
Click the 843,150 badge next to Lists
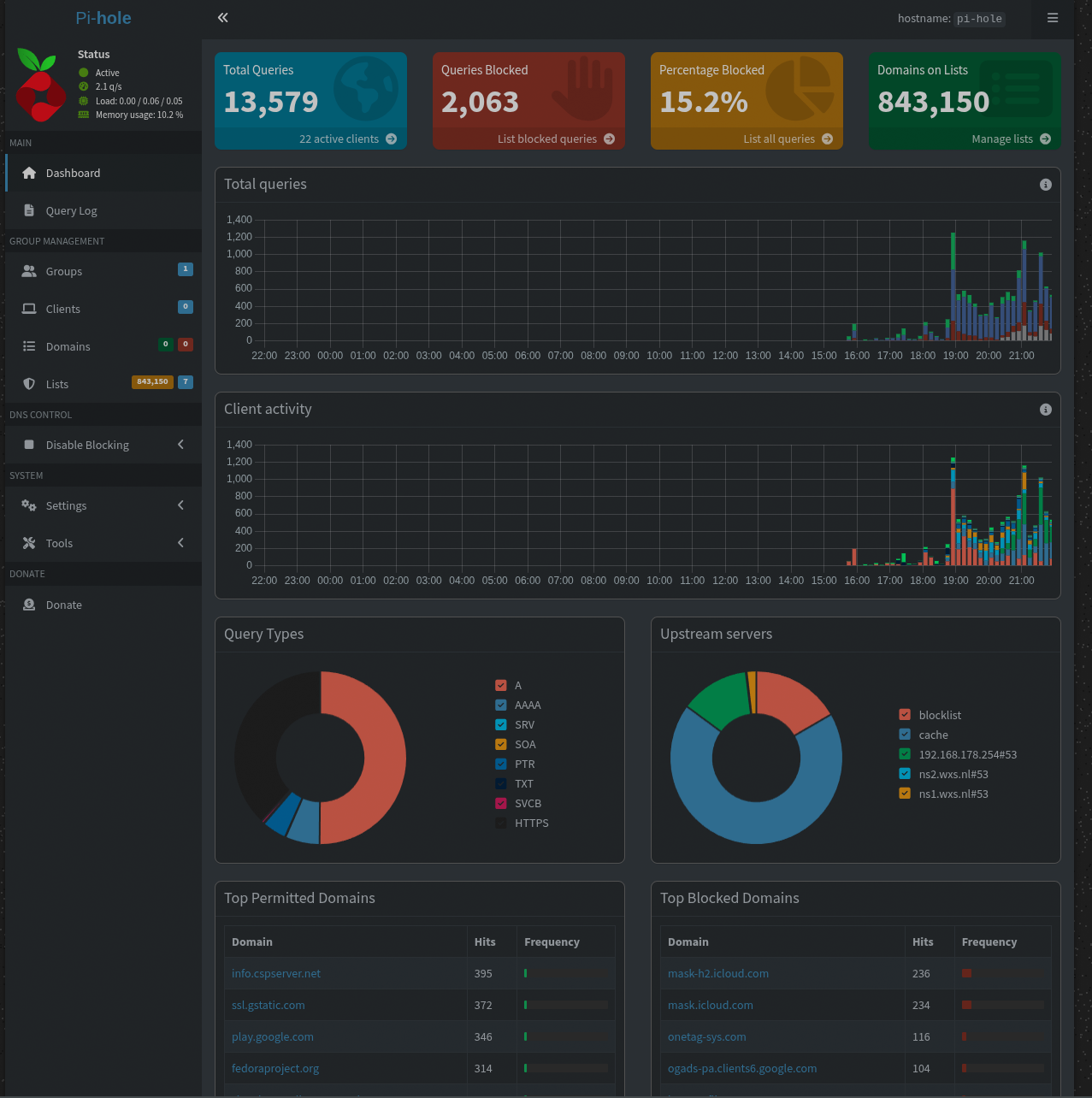coord(152,382)
